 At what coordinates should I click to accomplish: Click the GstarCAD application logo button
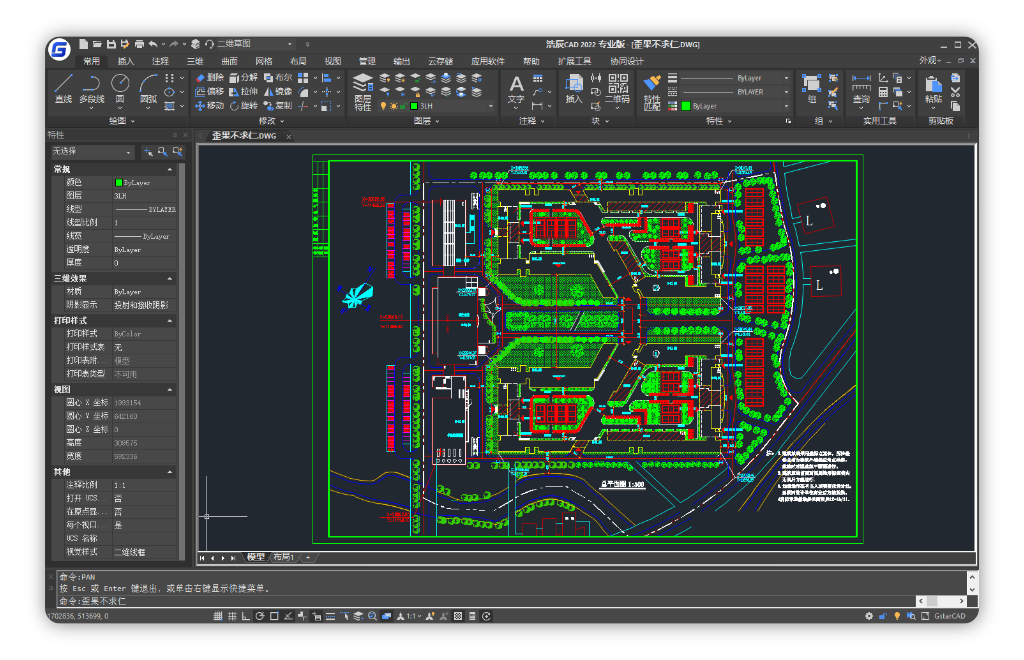(x=59, y=49)
